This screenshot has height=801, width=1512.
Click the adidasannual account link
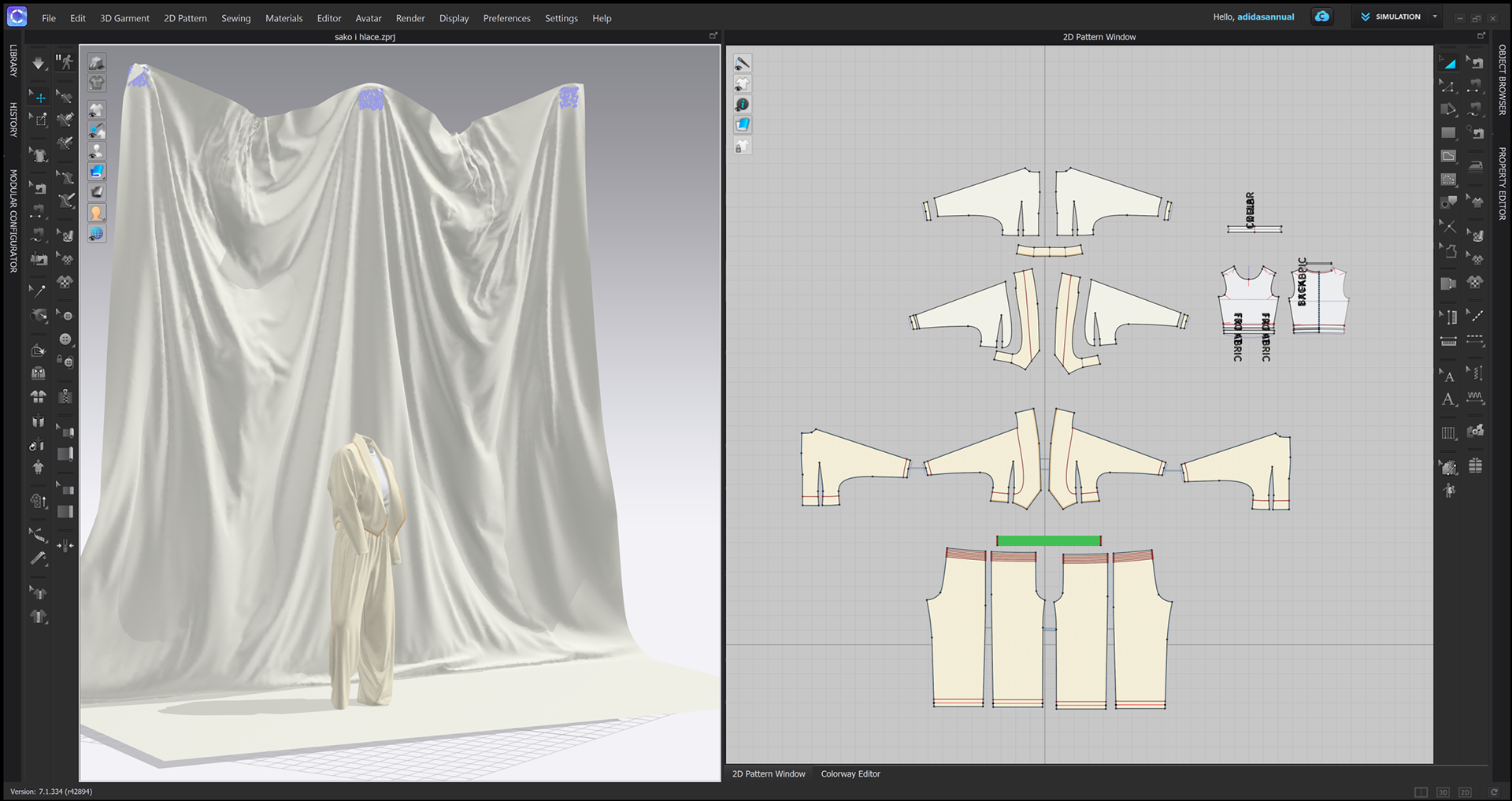pos(1265,16)
